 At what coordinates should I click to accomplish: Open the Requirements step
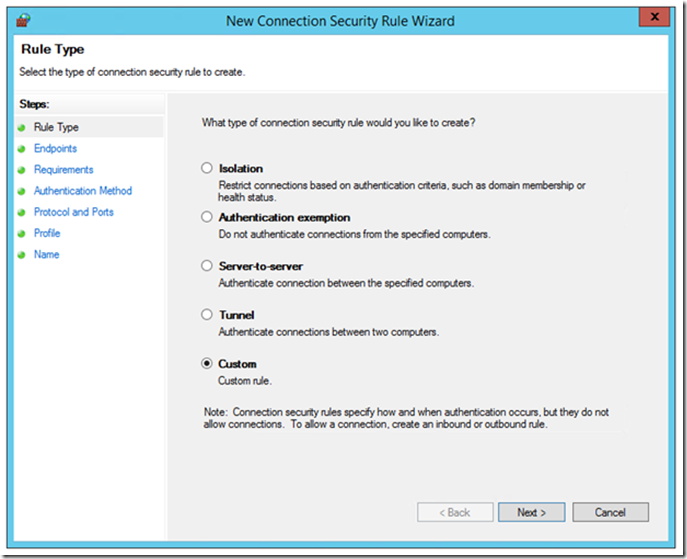point(63,170)
